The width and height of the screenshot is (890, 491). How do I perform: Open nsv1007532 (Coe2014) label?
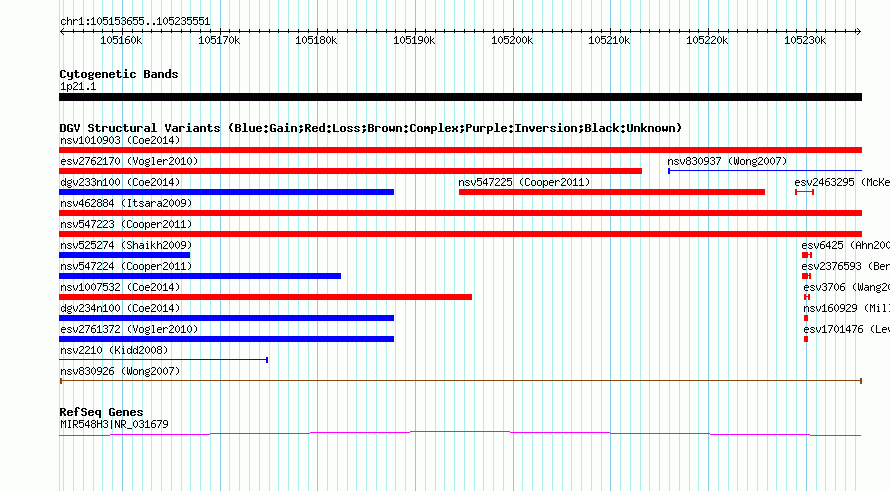[x=120, y=287]
